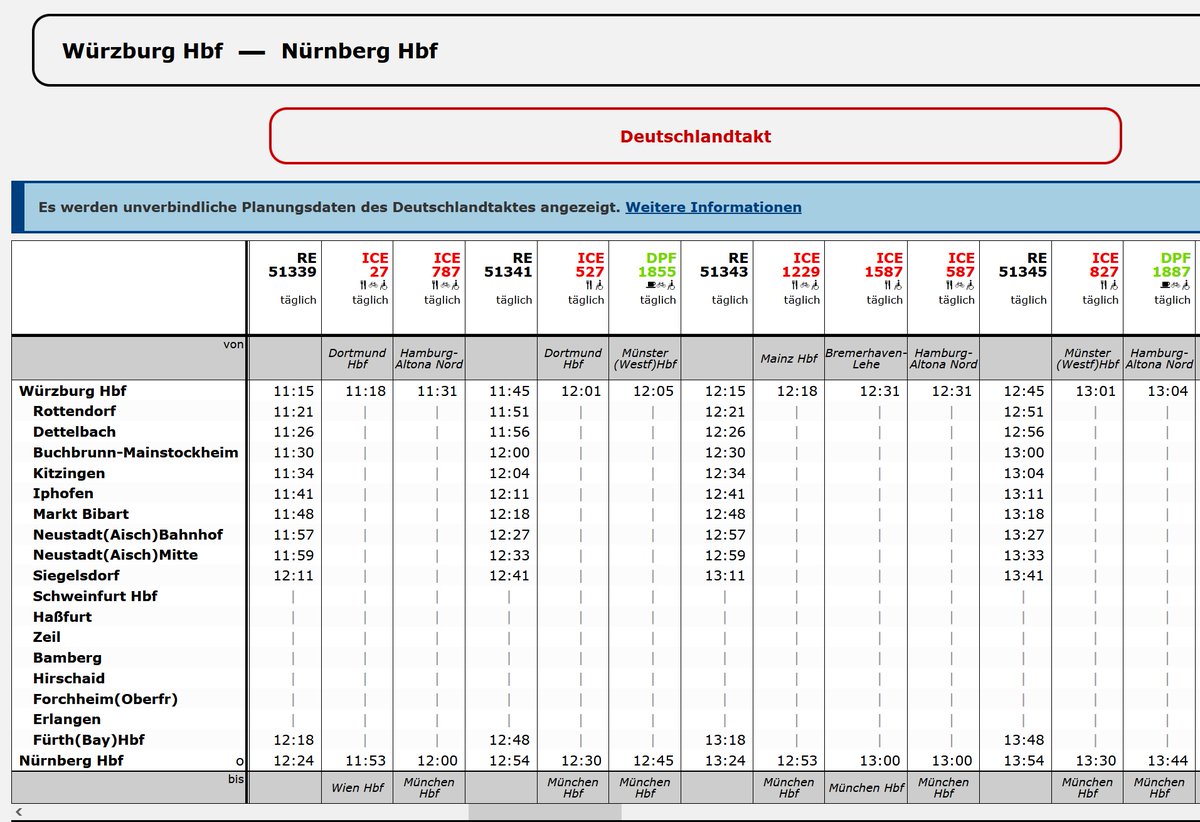Click the restaurant icon under ICE 1229
This screenshot has height=822, width=1200.
pyautogui.click(x=794, y=285)
